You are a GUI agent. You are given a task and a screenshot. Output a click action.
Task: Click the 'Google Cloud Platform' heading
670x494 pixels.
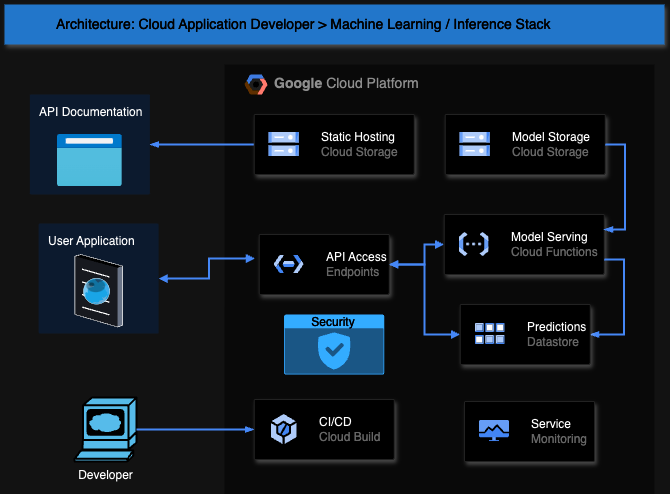point(346,83)
